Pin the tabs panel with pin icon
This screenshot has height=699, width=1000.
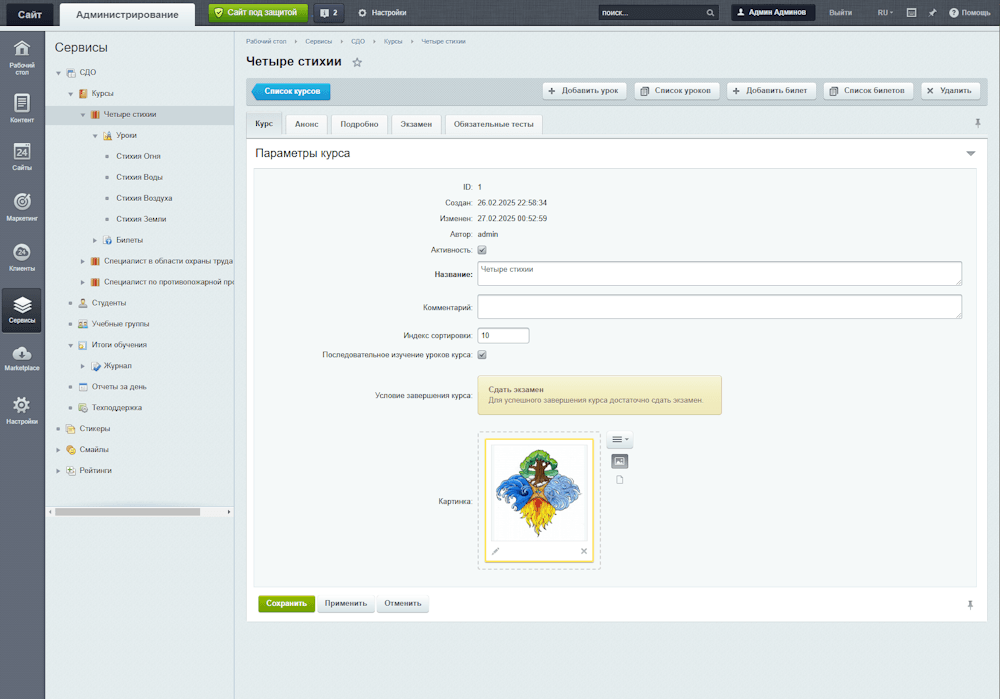[978, 123]
